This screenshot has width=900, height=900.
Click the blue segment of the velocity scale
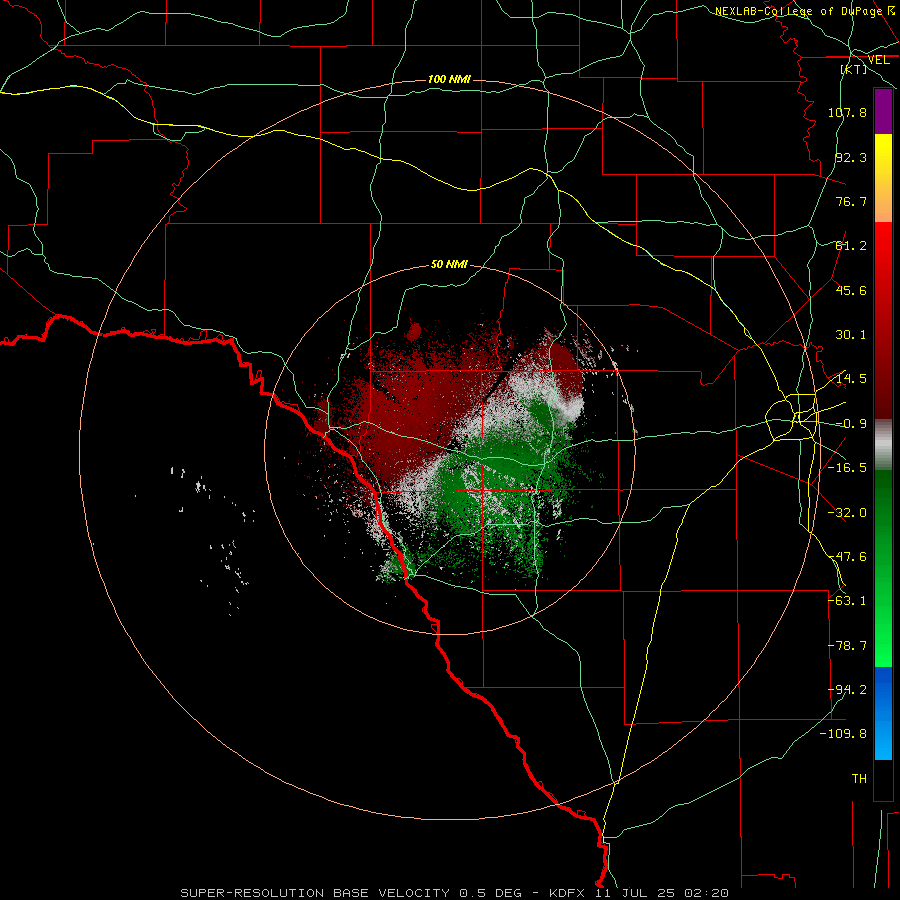coord(883,713)
